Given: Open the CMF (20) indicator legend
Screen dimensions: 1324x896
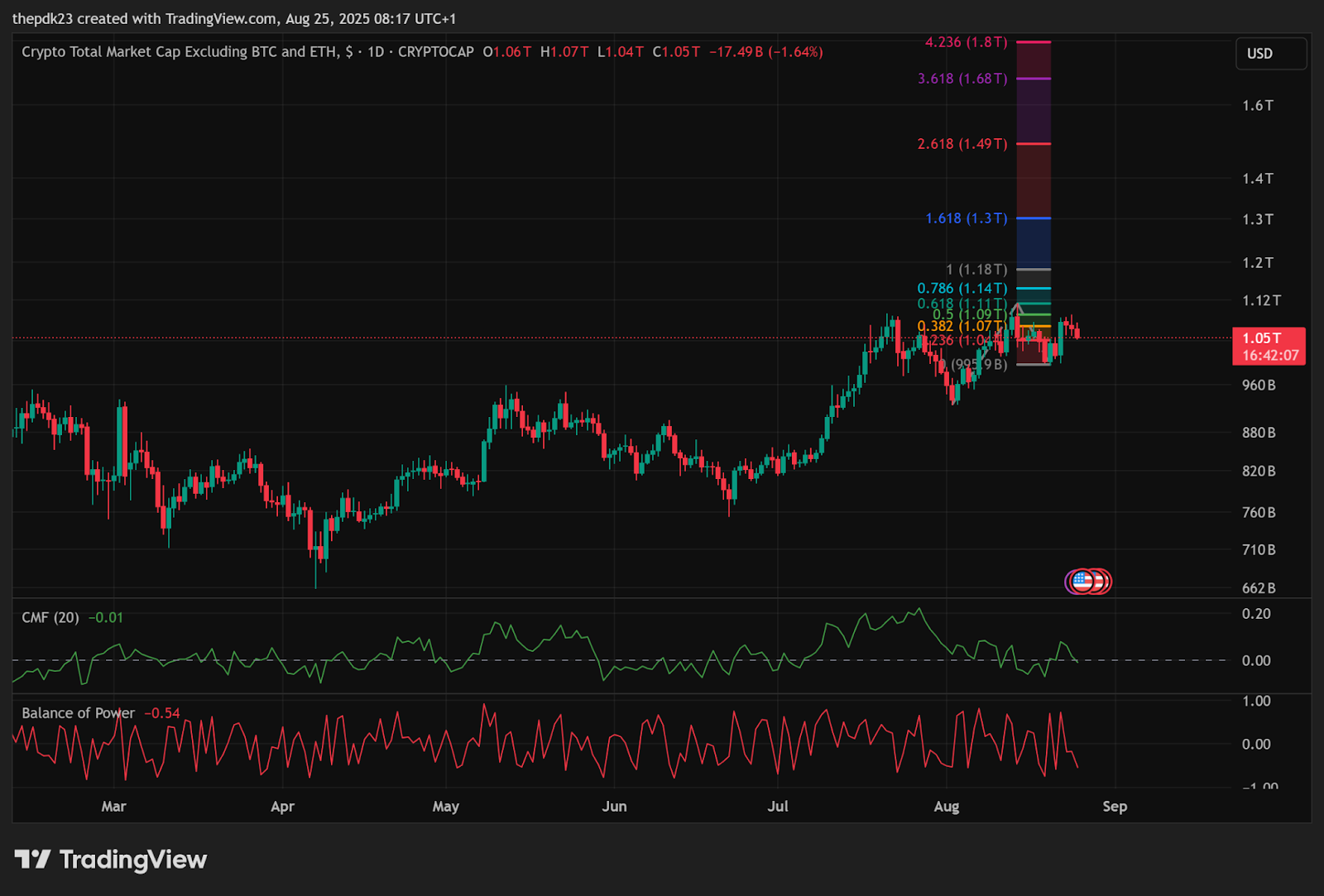Looking at the screenshot, I should (x=50, y=617).
